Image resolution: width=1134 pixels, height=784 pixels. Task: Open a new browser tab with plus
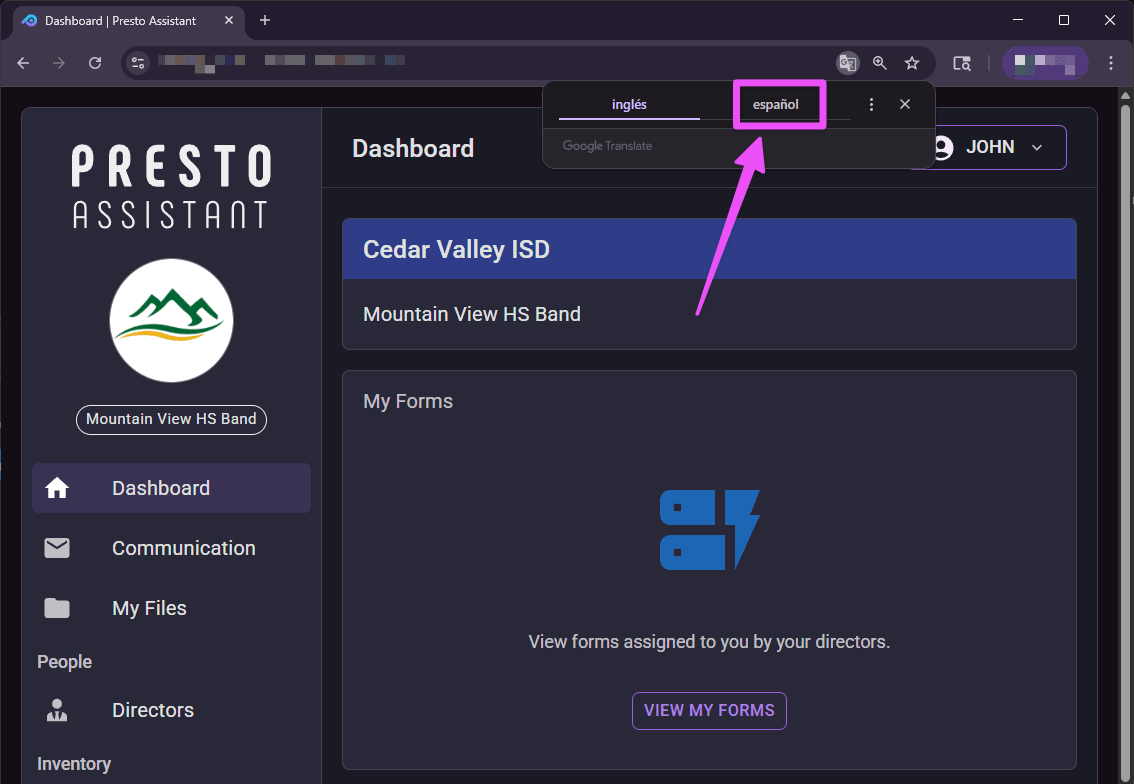265,20
